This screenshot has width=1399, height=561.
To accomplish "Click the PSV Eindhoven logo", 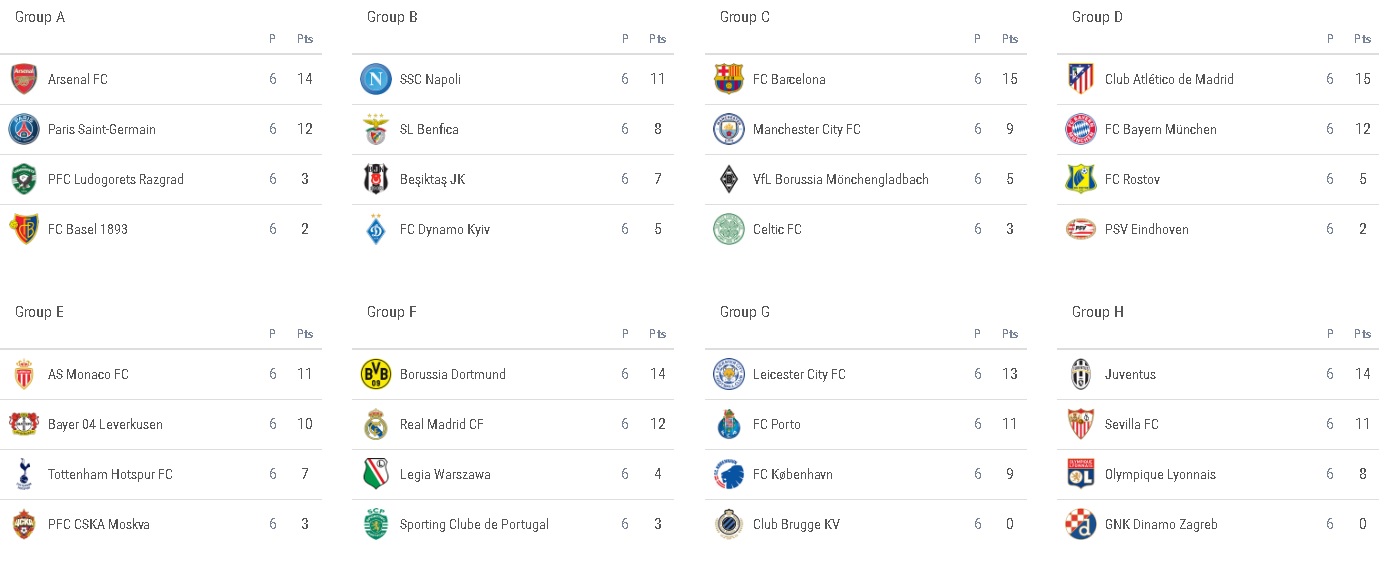I will 1081,229.
